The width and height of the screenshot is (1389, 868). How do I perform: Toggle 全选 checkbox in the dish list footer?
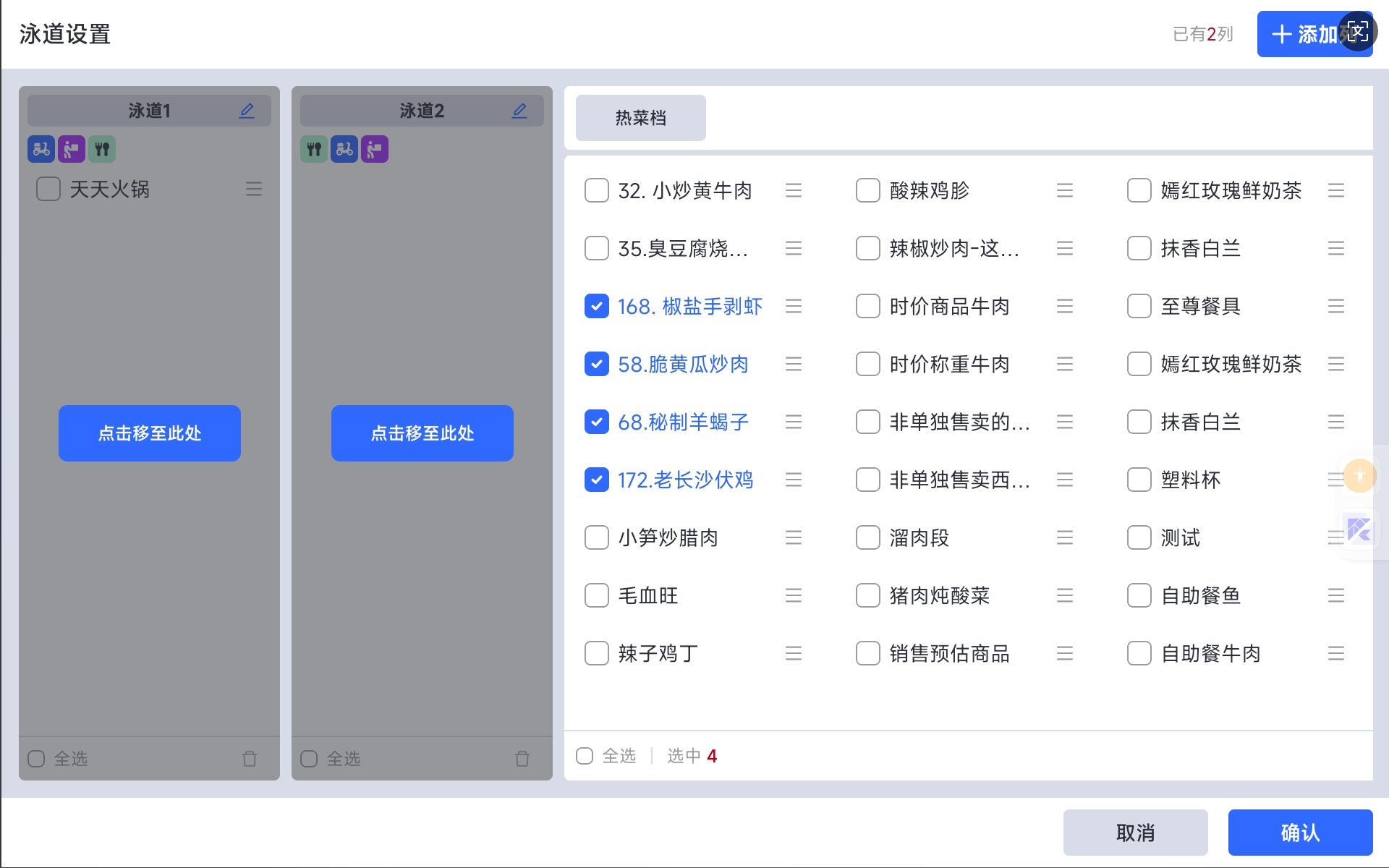[x=585, y=756]
